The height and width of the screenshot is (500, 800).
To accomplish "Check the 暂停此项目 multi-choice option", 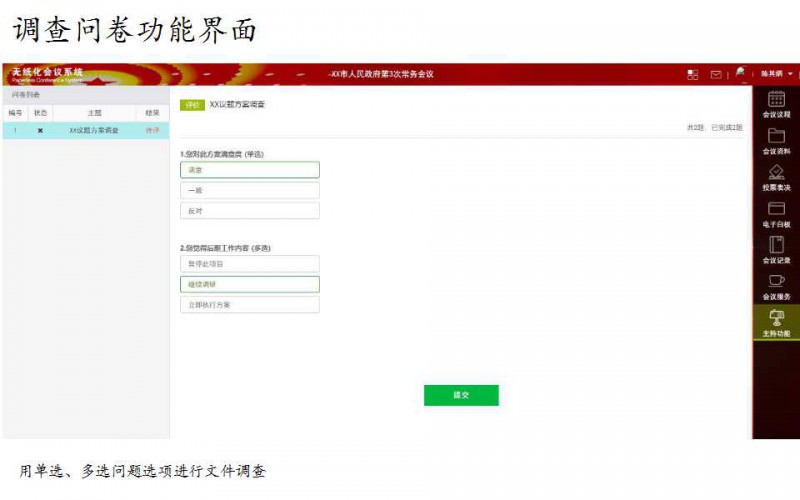I will 250,264.
